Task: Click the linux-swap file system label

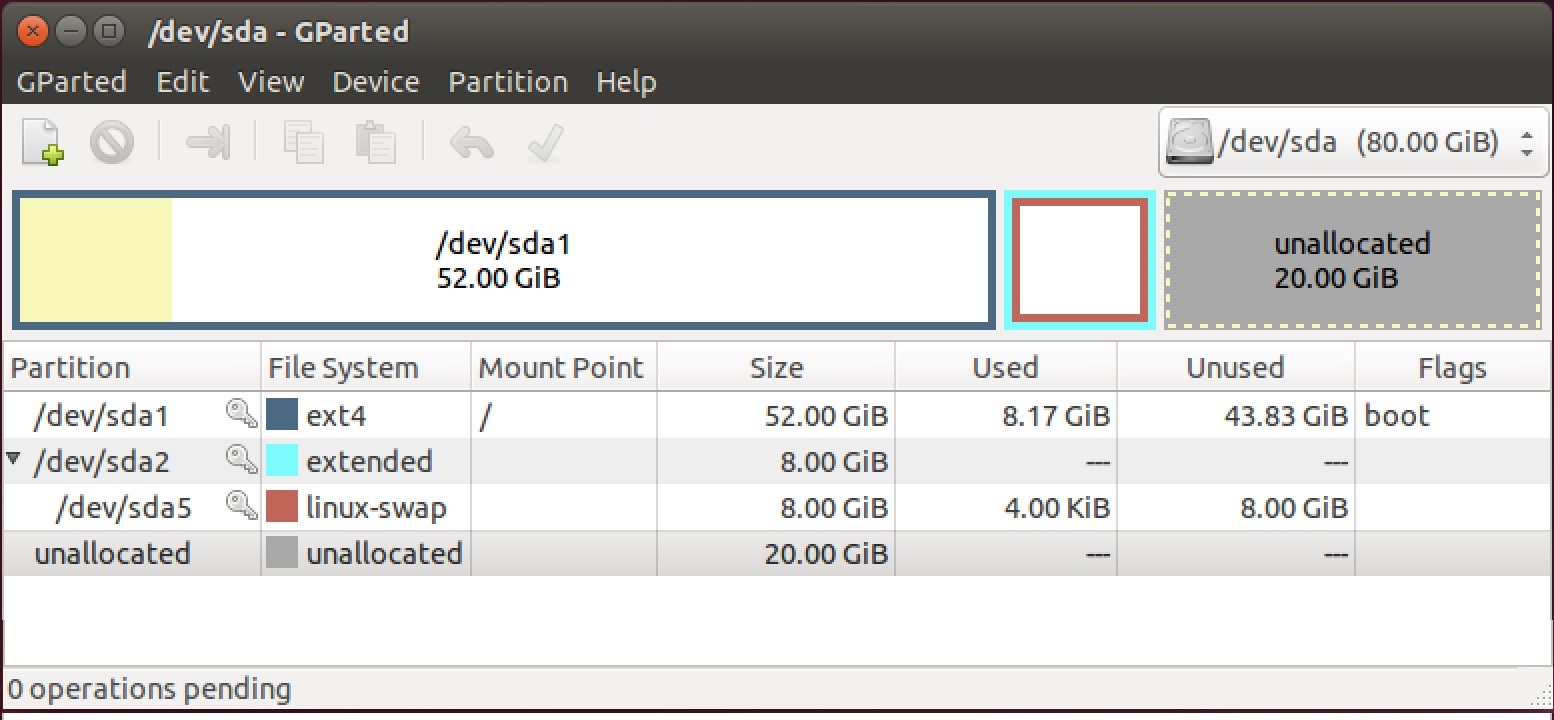Action: click(376, 508)
